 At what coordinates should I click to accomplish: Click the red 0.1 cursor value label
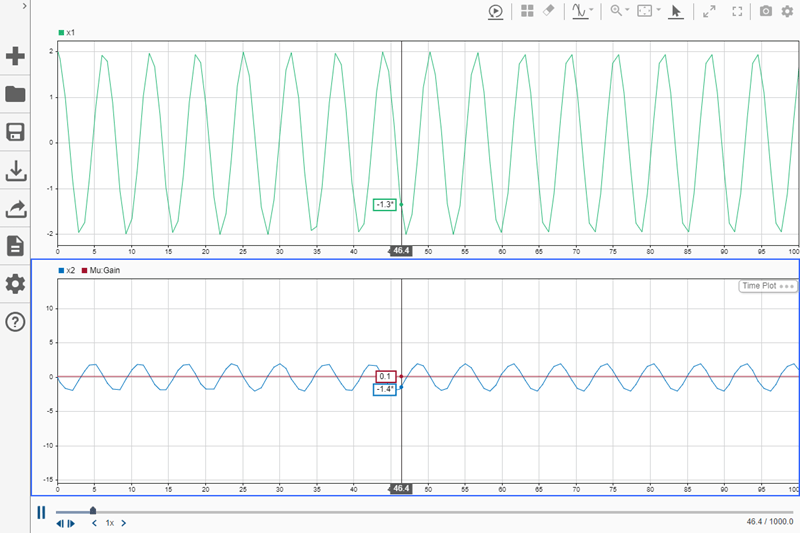click(x=386, y=376)
